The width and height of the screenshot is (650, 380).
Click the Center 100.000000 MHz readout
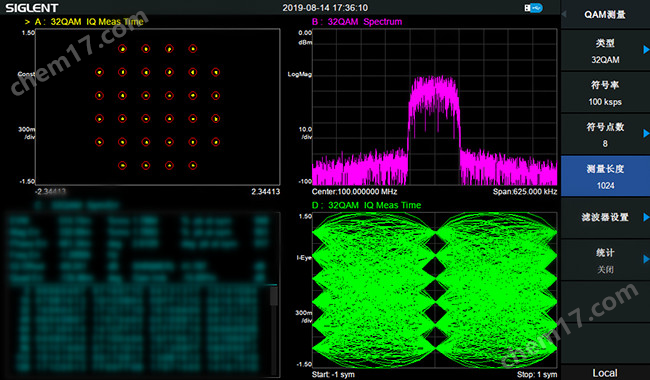pyautogui.click(x=354, y=191)
